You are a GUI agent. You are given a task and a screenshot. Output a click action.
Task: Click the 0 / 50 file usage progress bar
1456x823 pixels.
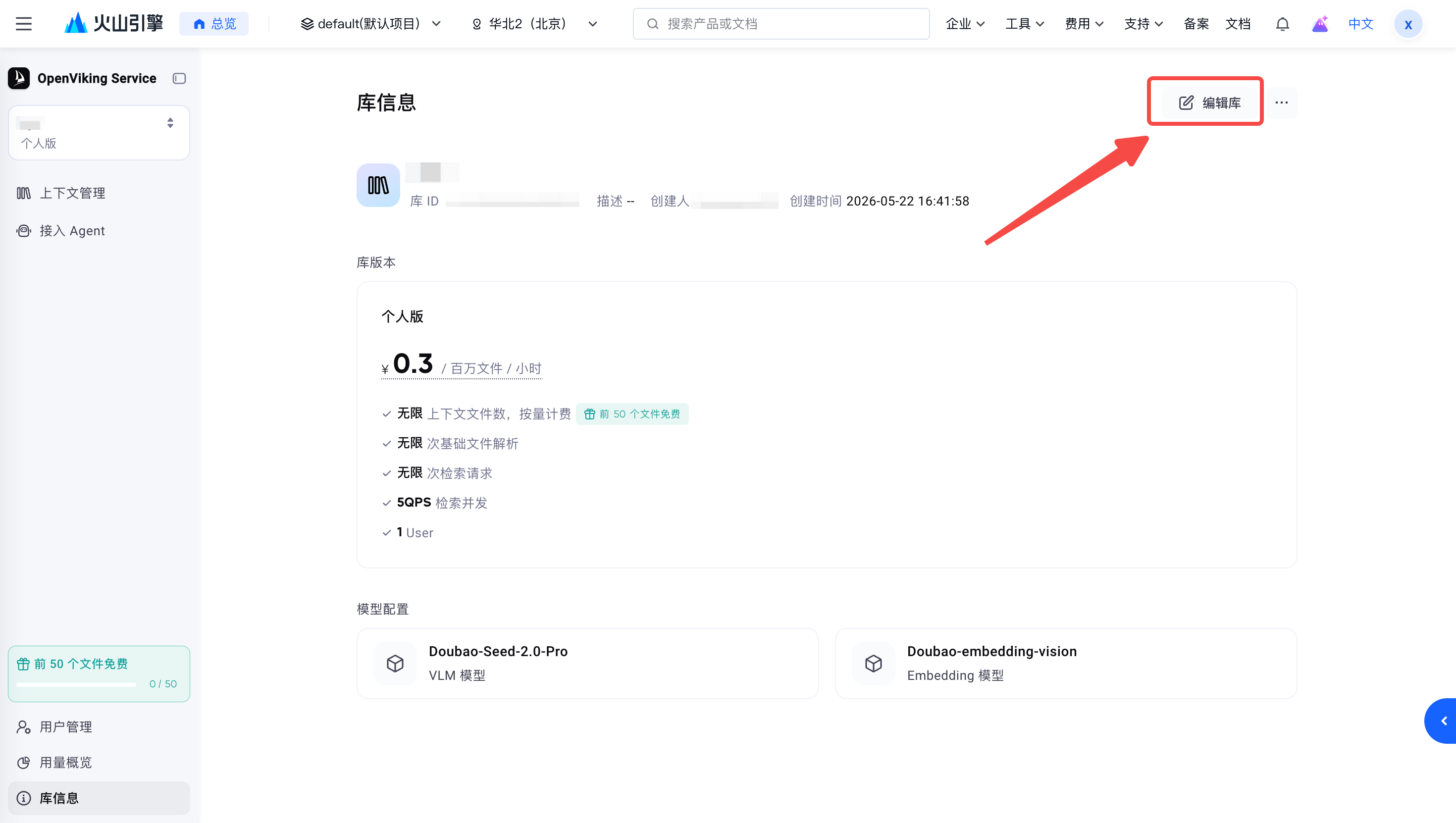tap(76, 684)
